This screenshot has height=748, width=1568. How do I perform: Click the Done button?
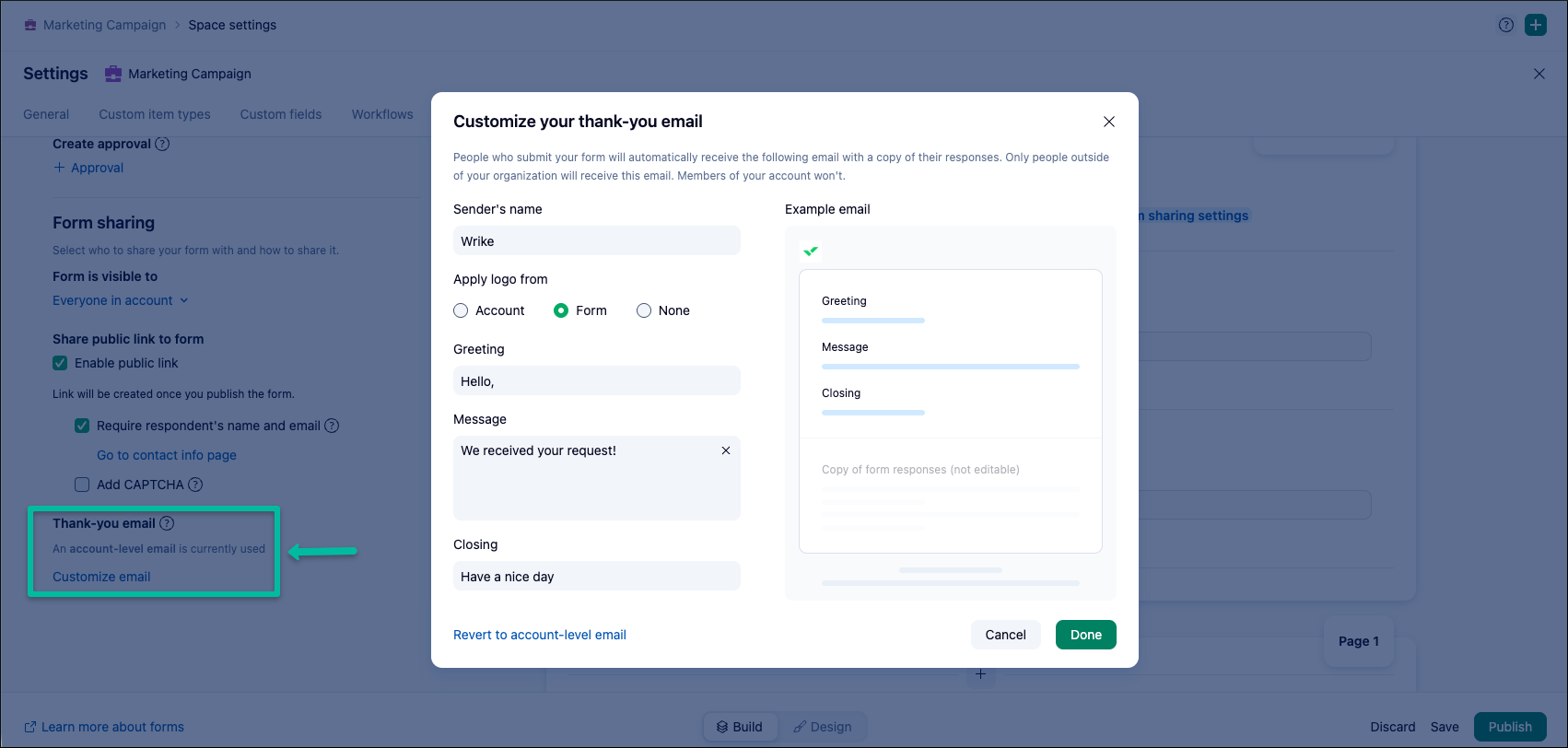point(1086,635)
